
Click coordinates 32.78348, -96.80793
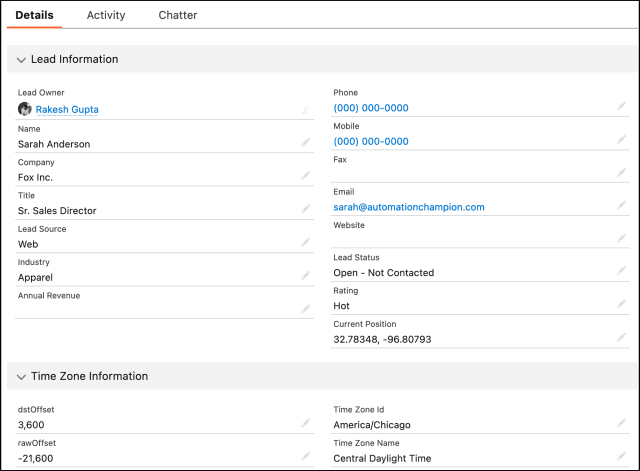click(x=382, y=339)
